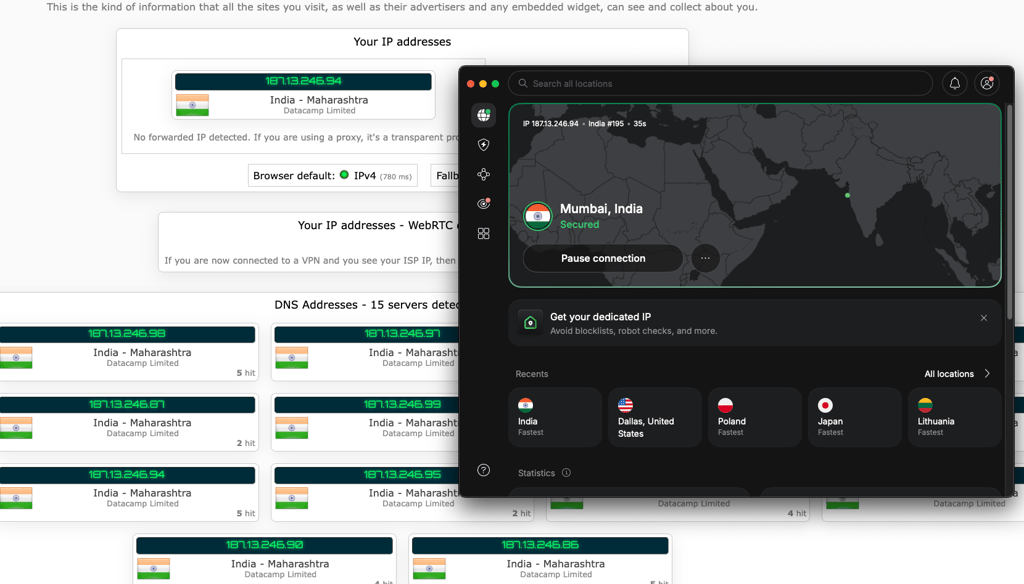
Task: Click DNS address 187.13.246.90
Action: pos(264,545)
